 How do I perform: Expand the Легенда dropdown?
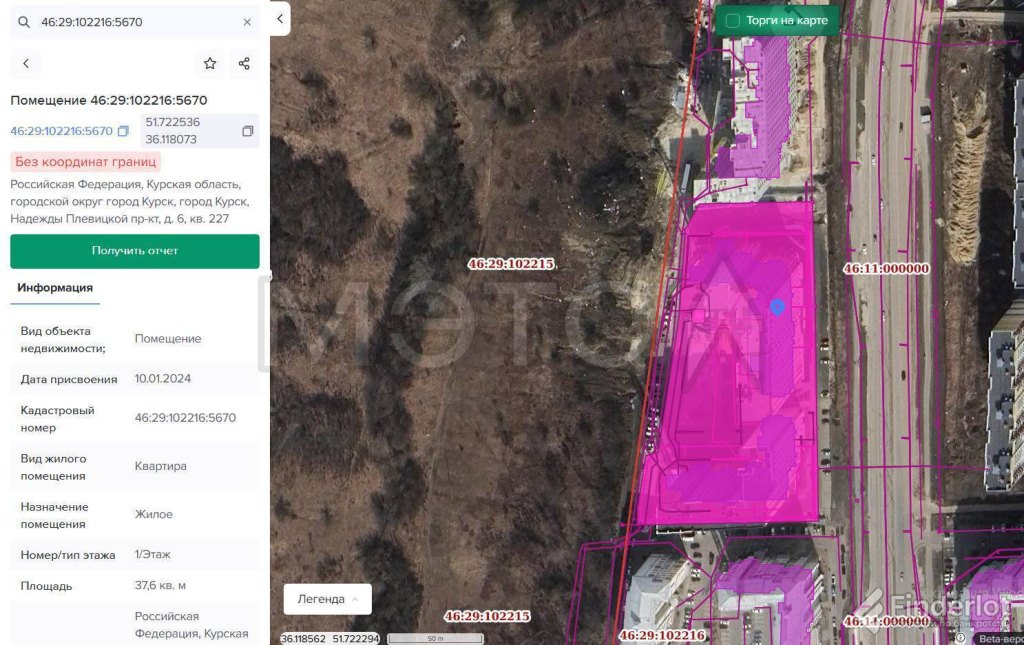[327, 599]
